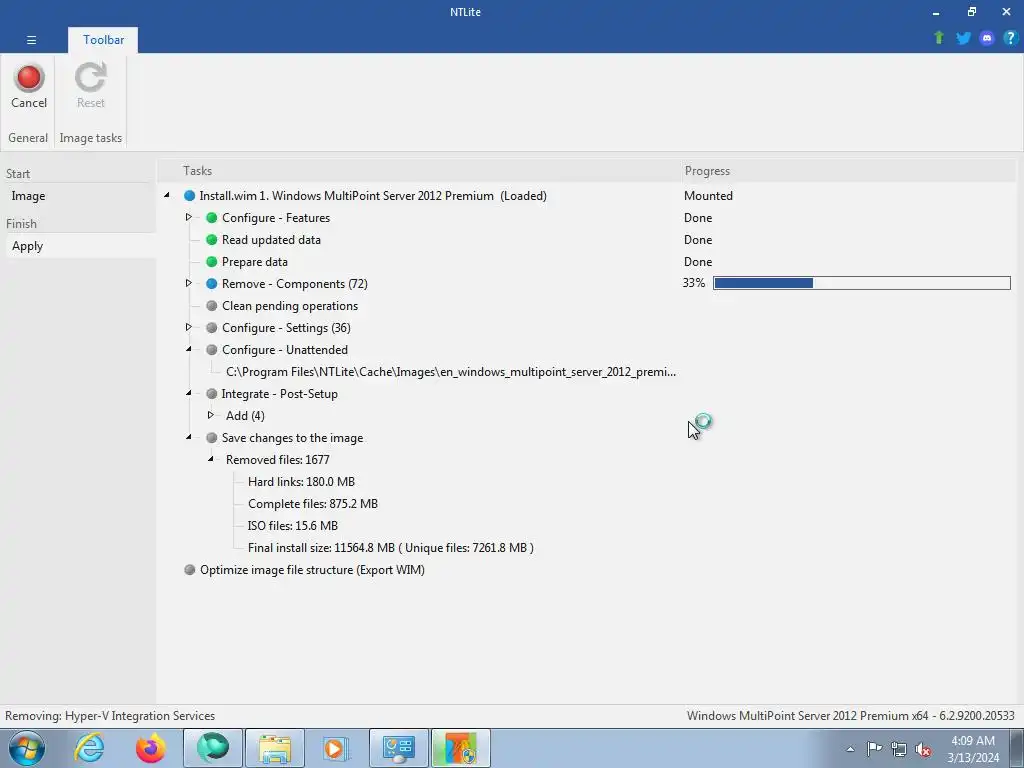Click the 33% progress bar
This screenshot has height=768, width=1024.
862,283
